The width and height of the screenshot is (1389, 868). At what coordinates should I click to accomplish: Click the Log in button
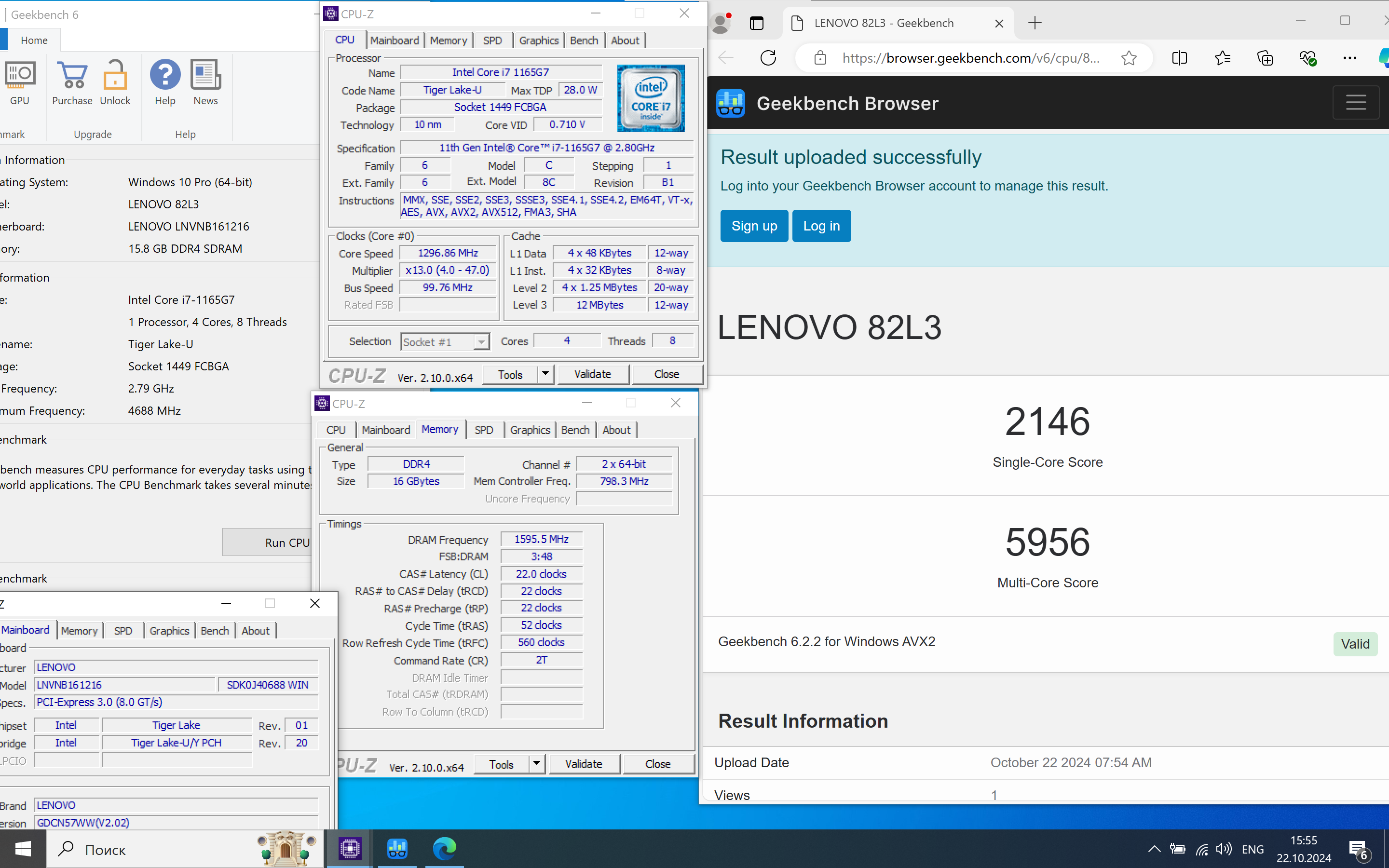coord(821,226)
